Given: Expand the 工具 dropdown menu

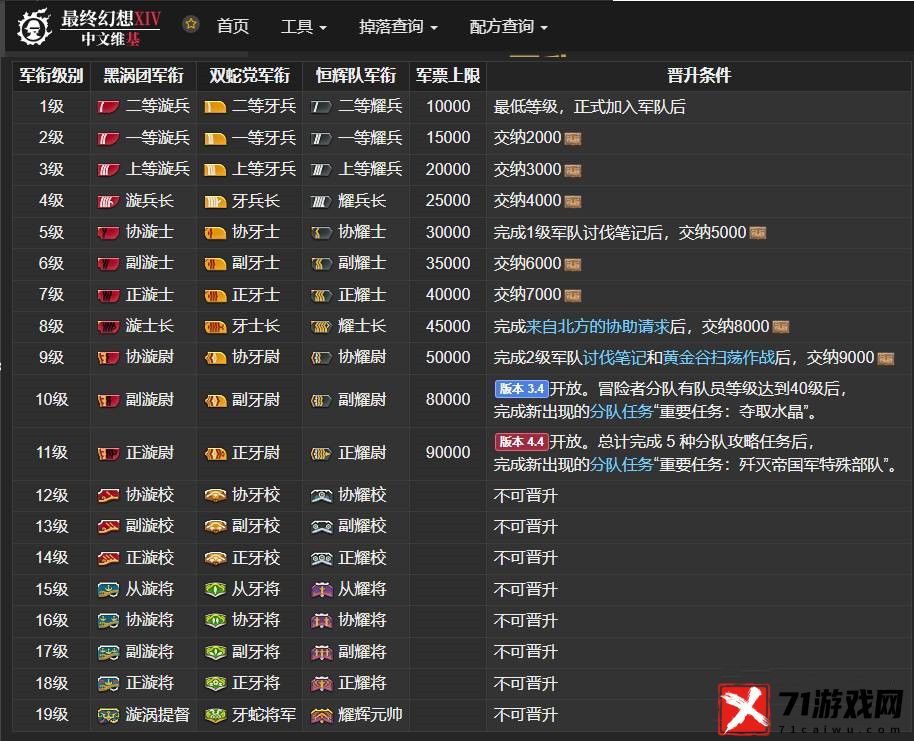Looking at the screenshot, I should 303,27.
